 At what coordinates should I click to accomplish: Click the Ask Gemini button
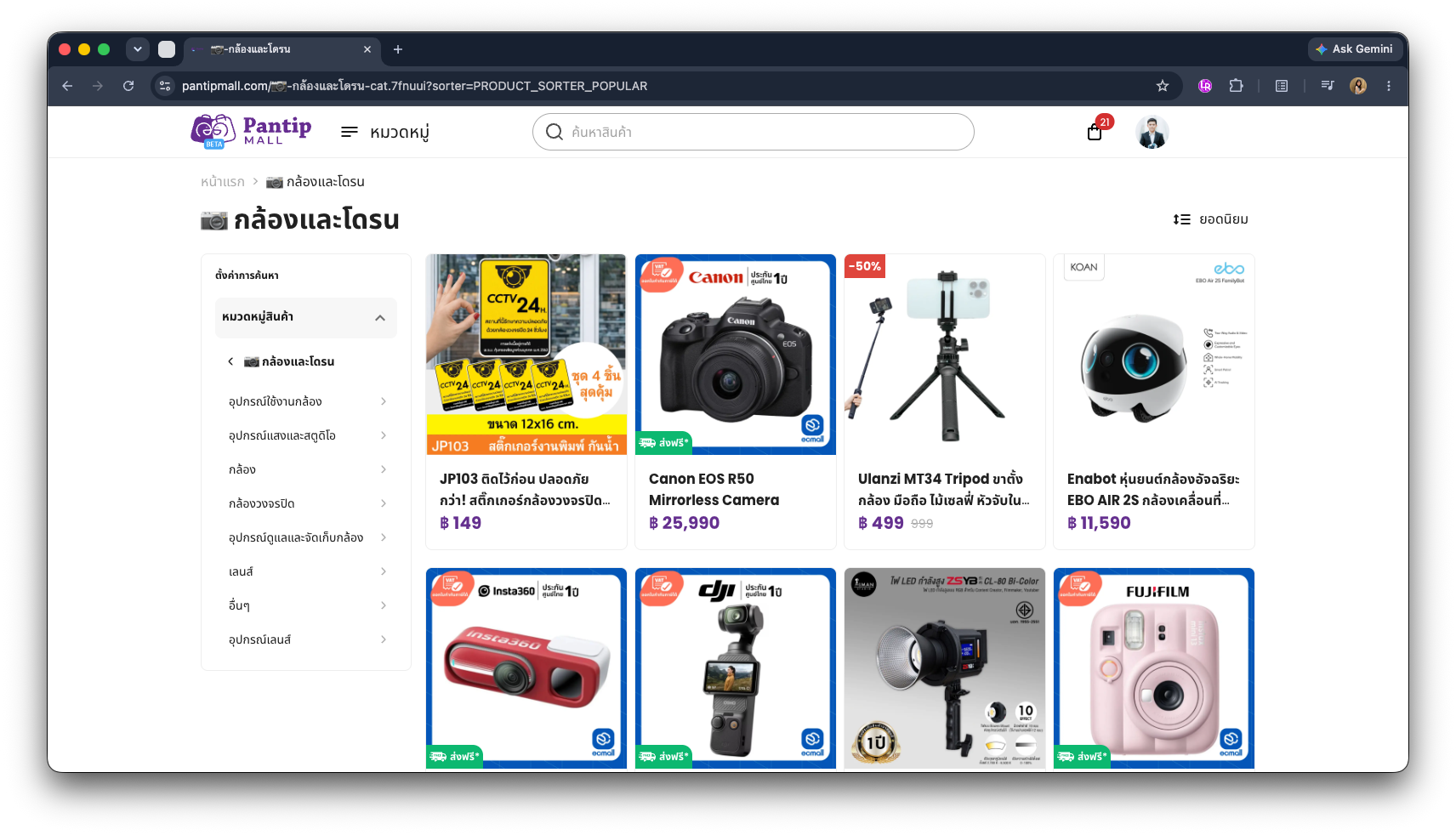(x=1354, y=49)
